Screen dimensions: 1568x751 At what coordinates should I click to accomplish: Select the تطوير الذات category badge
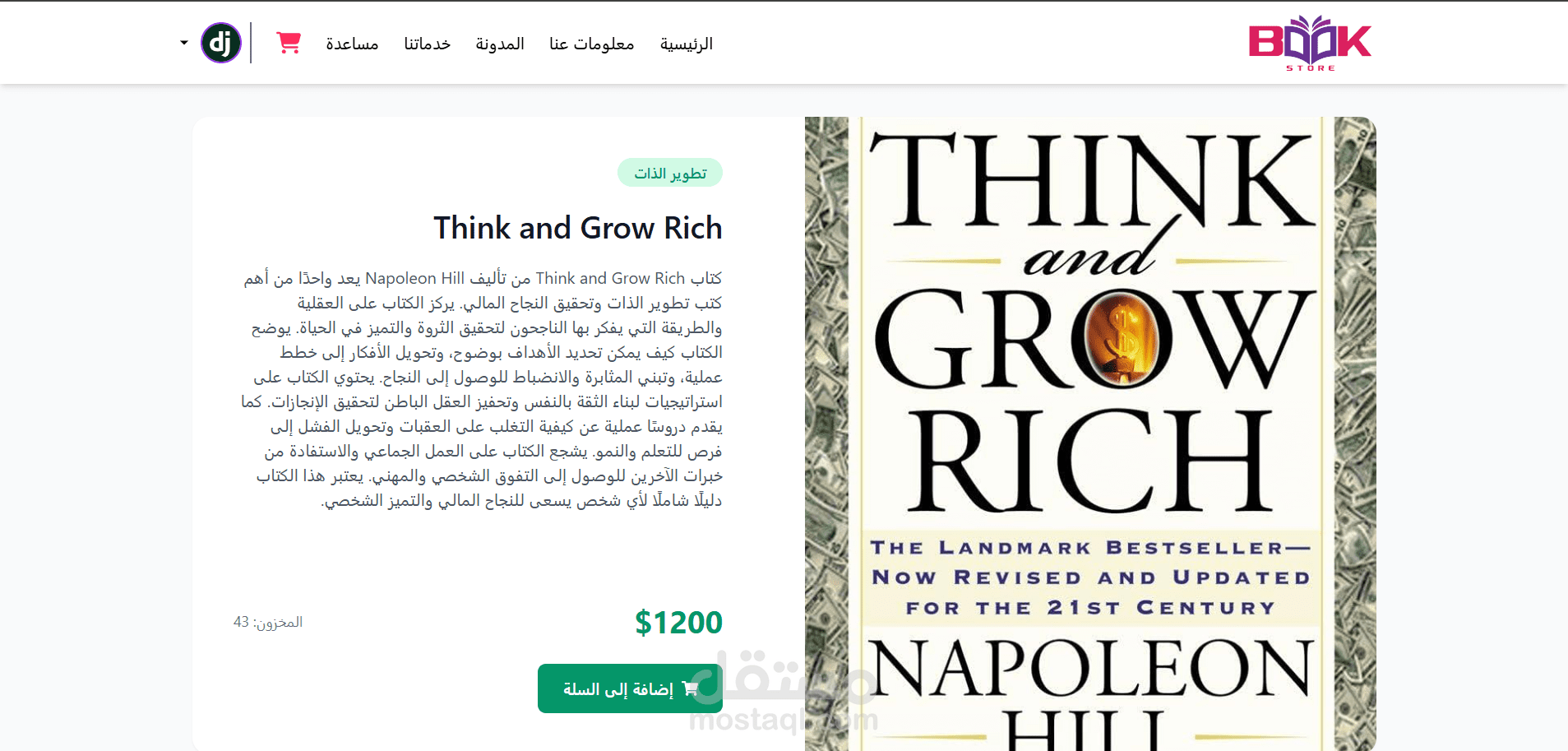[x=670, y=173]
